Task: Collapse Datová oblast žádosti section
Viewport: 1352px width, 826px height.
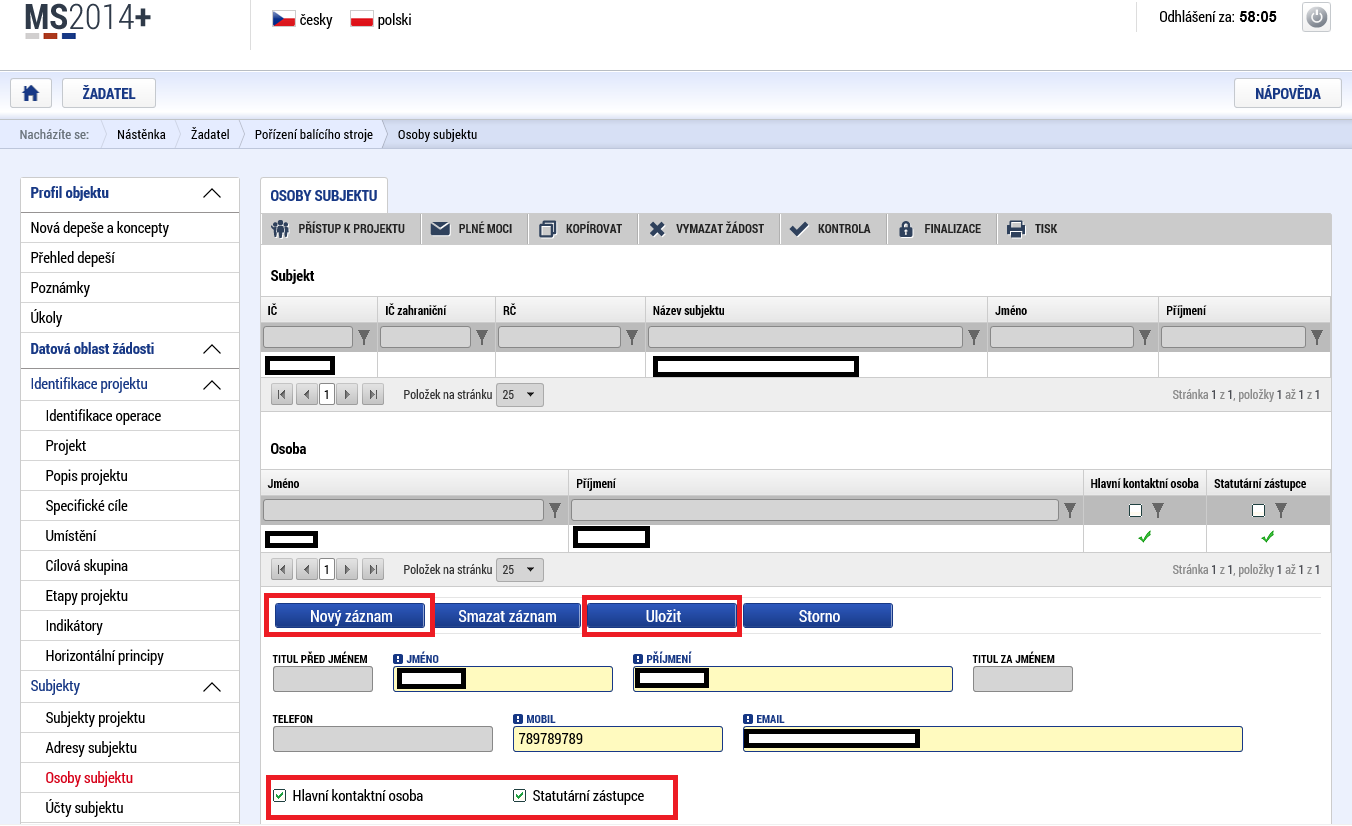Action: pos(212,350)
